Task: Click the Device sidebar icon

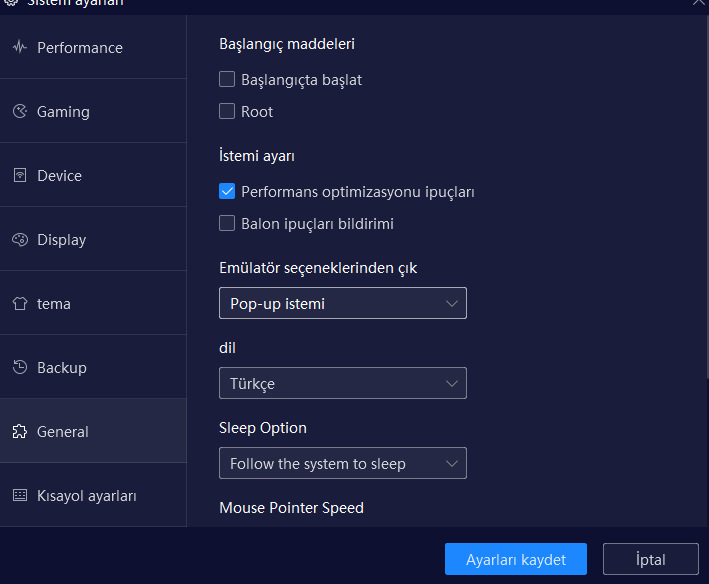Action: pos(19,175)
